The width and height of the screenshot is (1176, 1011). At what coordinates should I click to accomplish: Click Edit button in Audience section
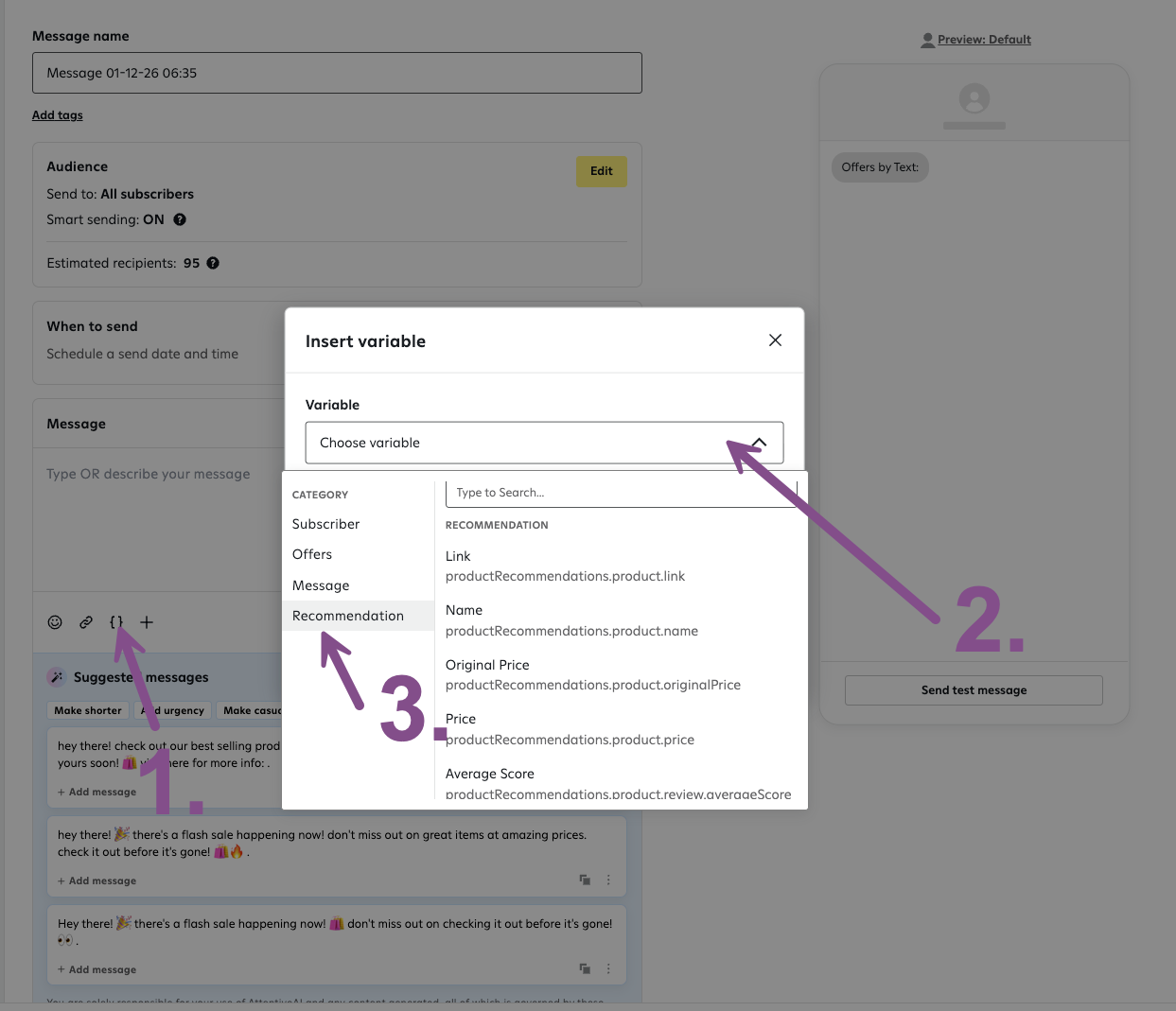click(x=601, y=171)
